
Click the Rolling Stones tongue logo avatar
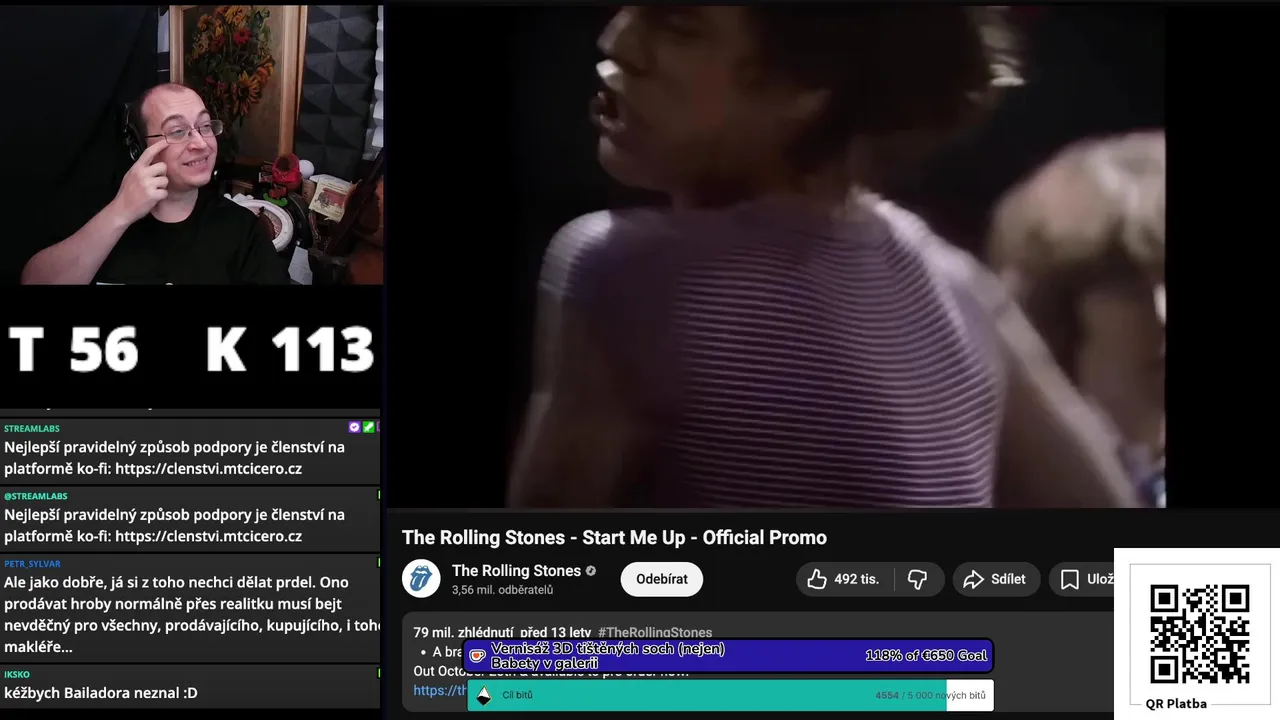coord(421,579)
